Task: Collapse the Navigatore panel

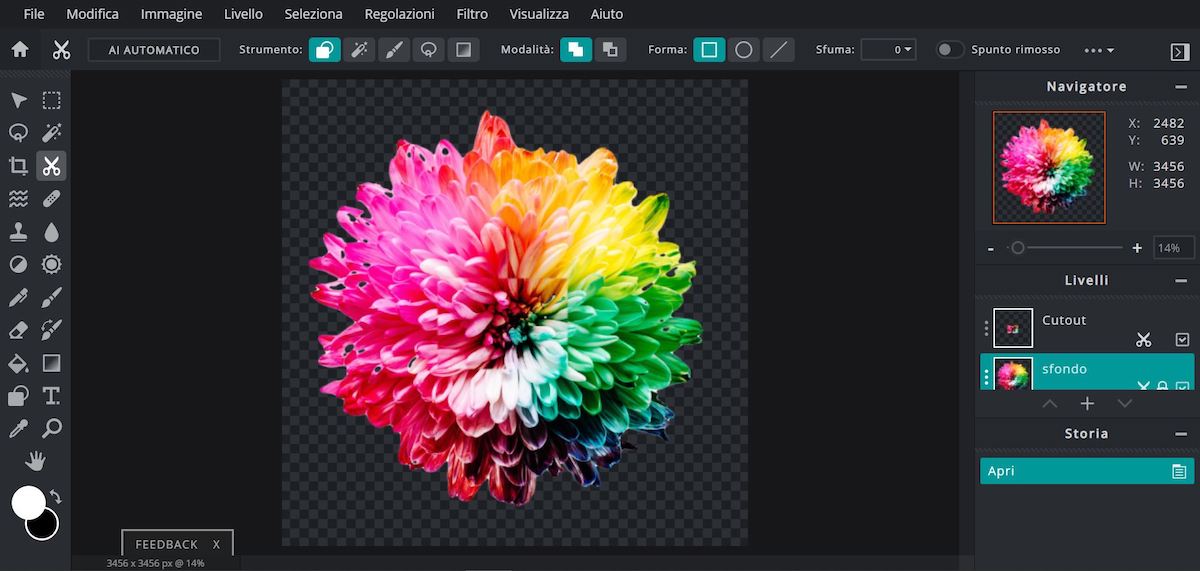Action: click(x=1181, y=87)
